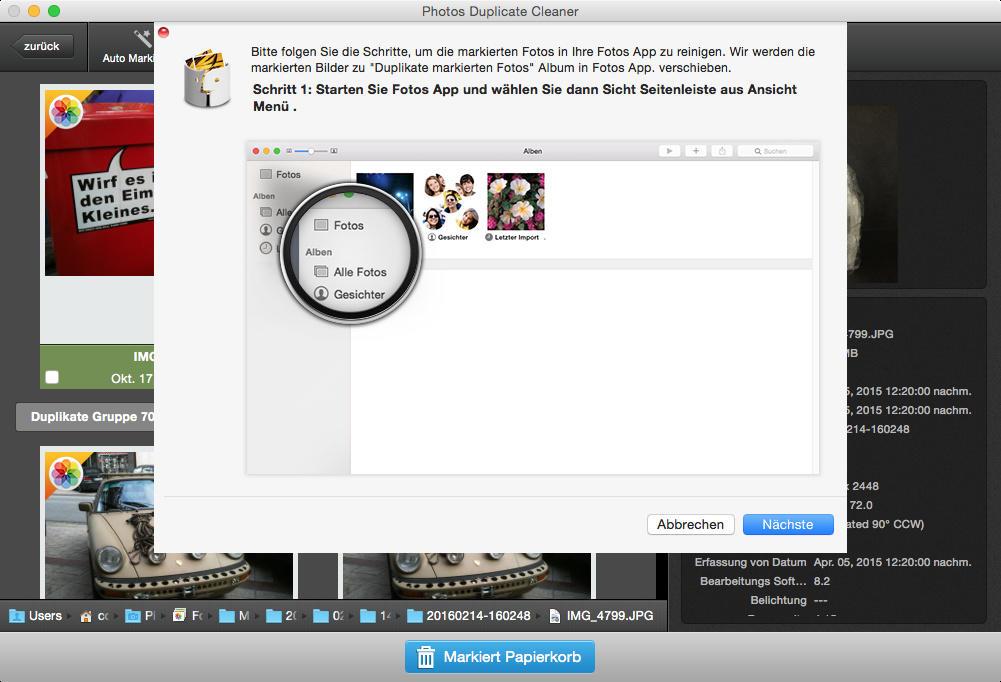Open the red trash bin photo thumbnail
The image size is (1001, 682).
coord(100,183)
